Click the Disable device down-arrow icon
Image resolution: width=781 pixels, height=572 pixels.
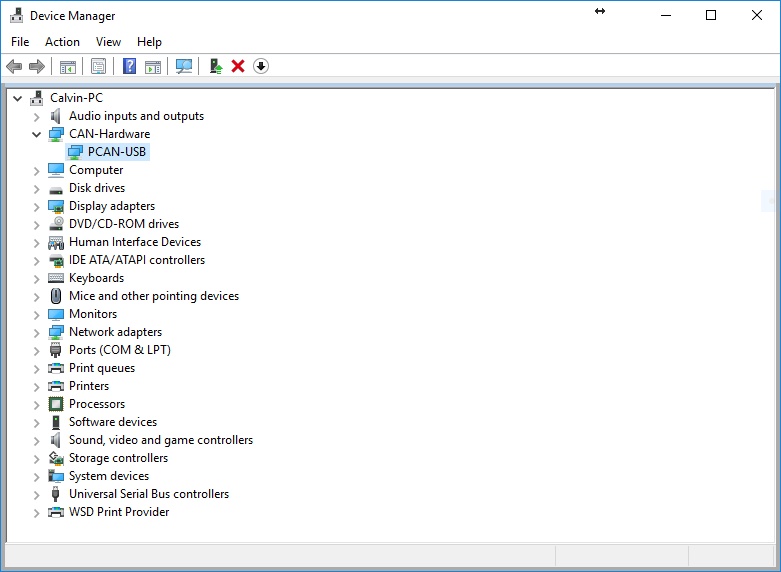point(261,66)
